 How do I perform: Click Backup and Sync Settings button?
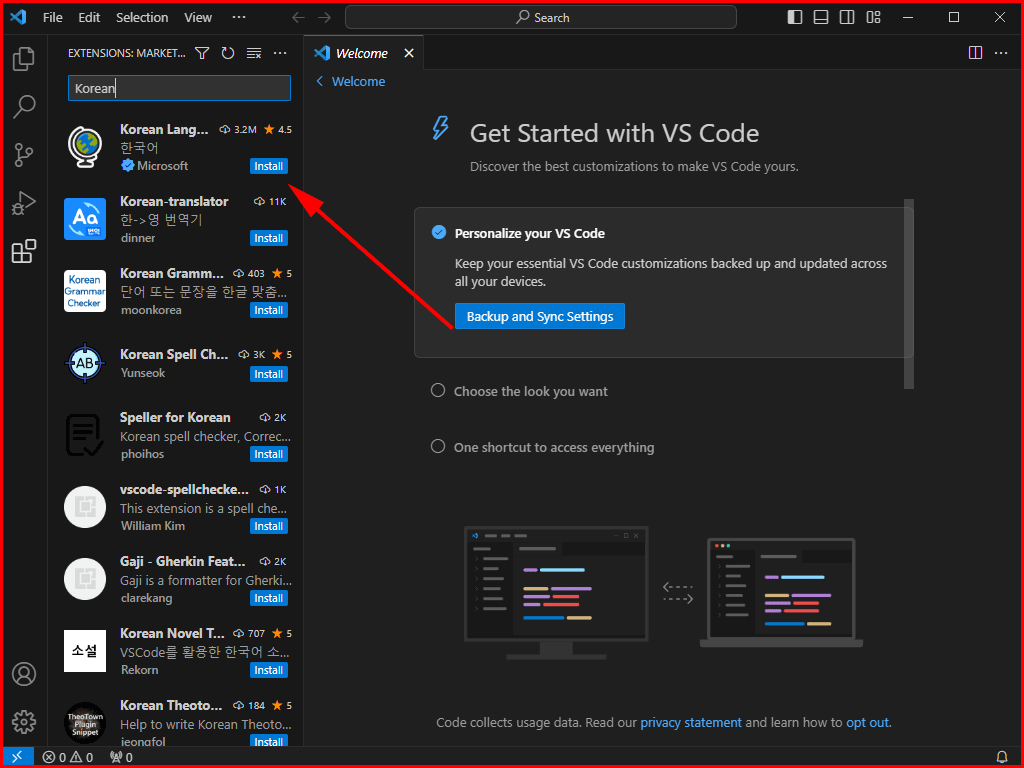[x=539, y=316]
